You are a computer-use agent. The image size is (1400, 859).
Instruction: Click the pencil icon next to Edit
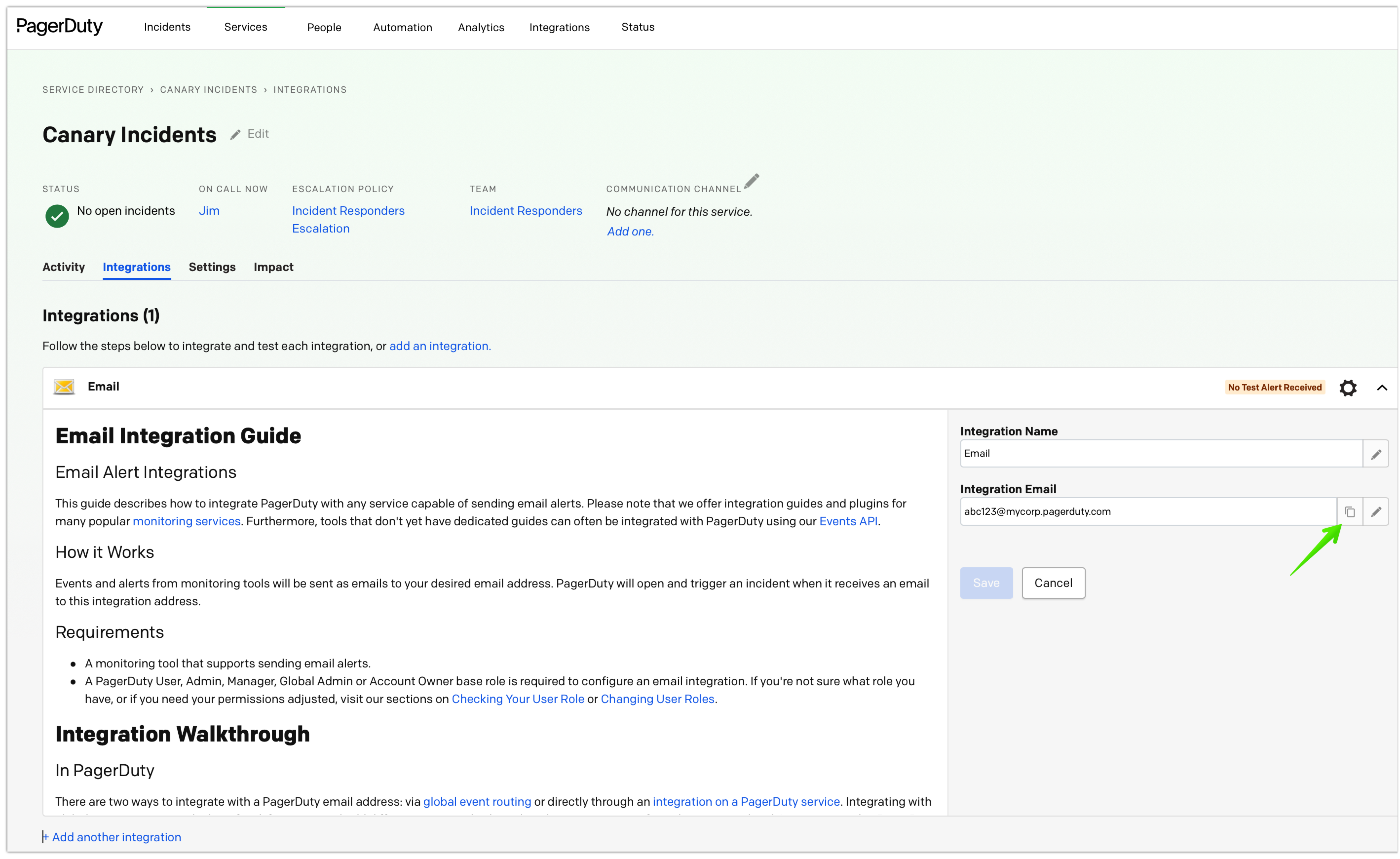click(235, 135)
